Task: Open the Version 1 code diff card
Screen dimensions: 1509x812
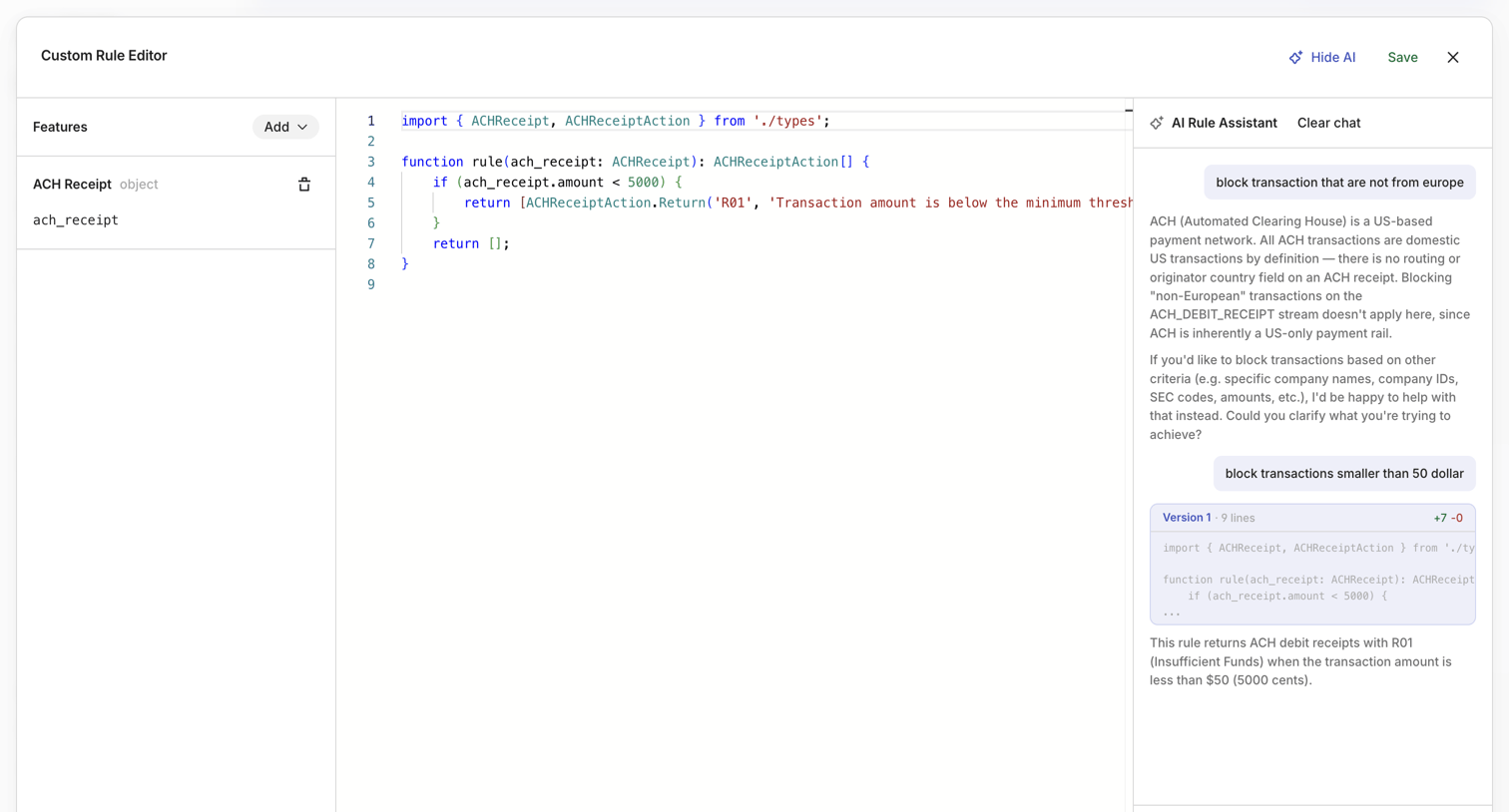Action: pos(1312,565)
